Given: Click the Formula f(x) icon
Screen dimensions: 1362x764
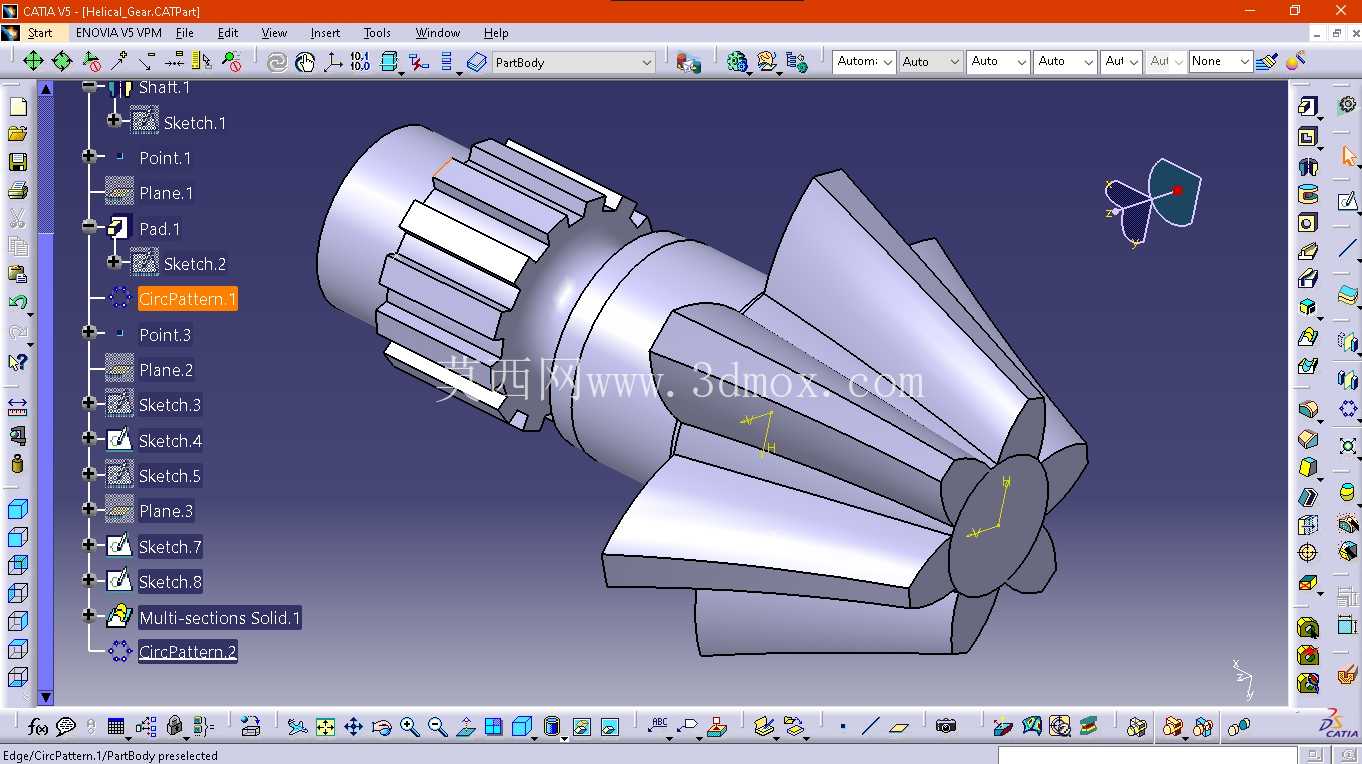Looking at the screenshot, I should click(x=38, y=727).
